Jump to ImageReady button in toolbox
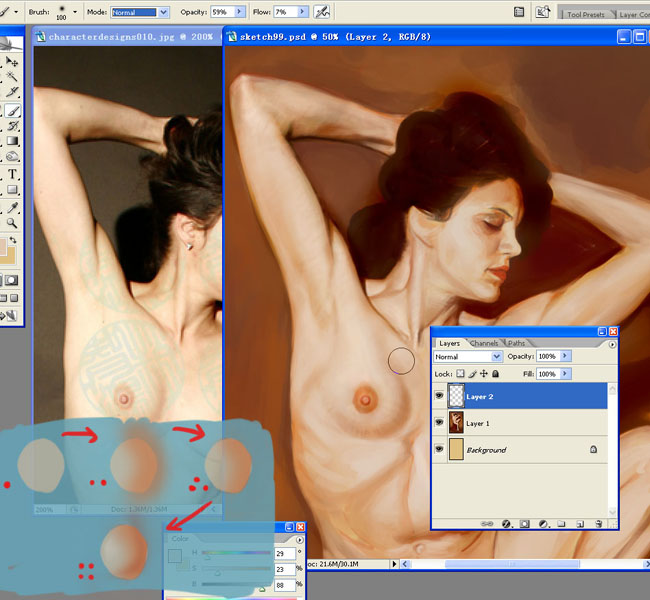The width and height of the screenshot is (650, 600). pos(10,316)
